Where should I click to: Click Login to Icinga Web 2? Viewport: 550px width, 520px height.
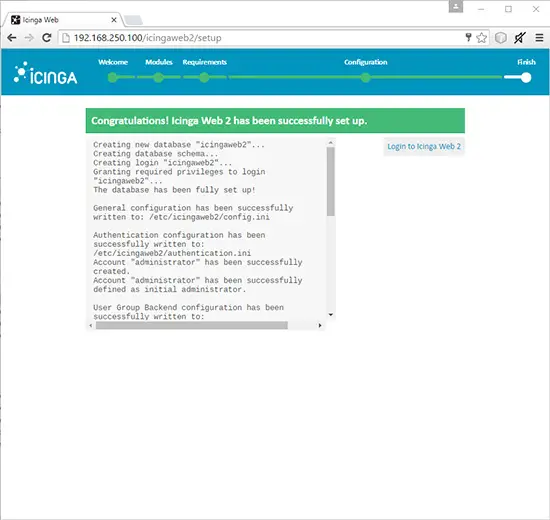click(424, 146)
